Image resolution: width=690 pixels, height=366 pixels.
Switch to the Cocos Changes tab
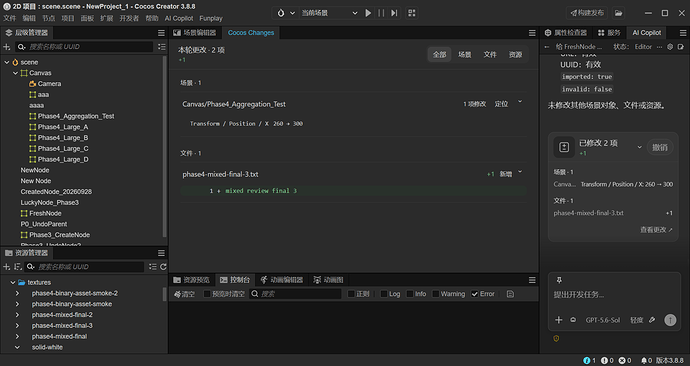251,33
